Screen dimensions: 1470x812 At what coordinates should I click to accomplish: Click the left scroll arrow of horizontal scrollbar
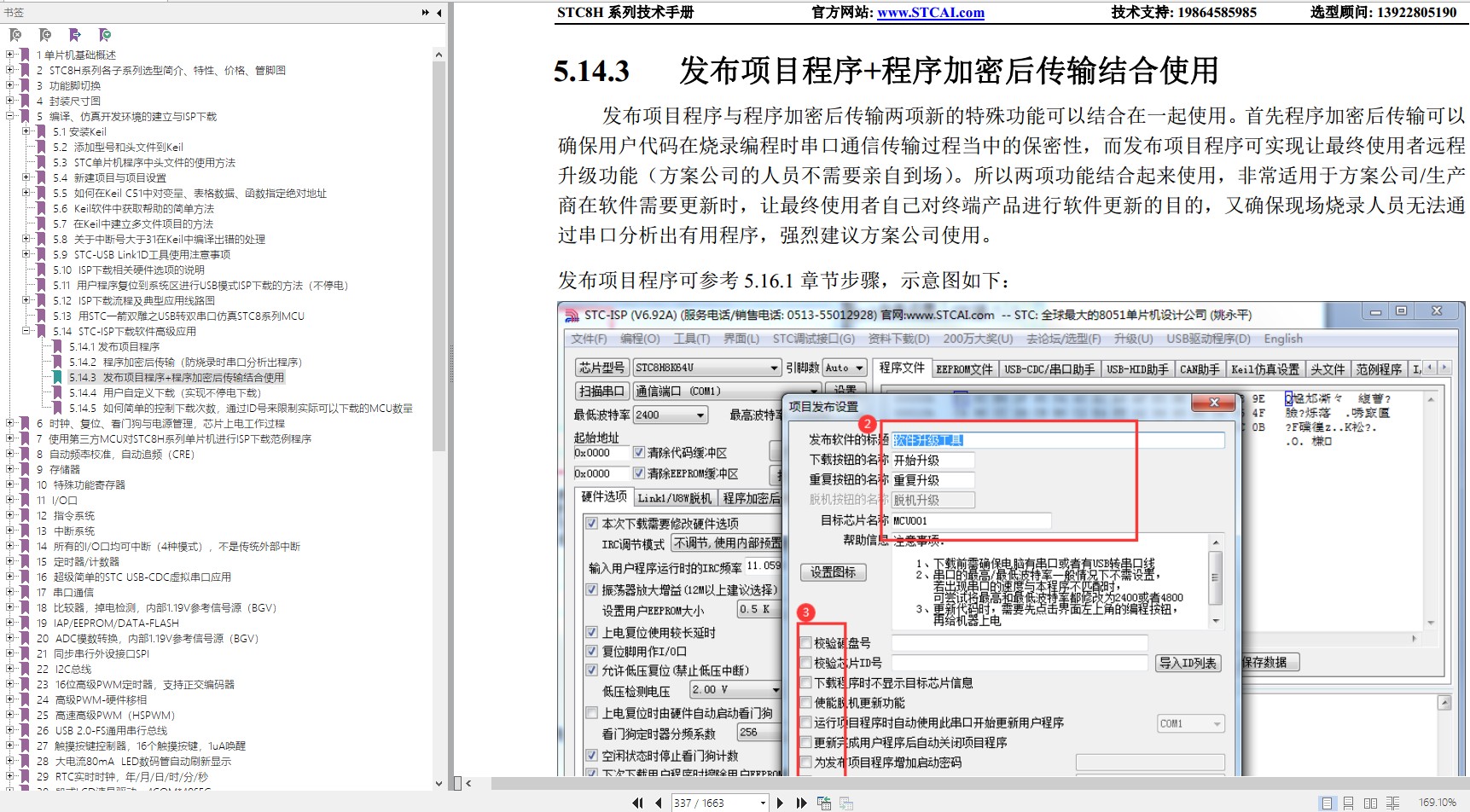pyautogui.click(x=468, y=783)
